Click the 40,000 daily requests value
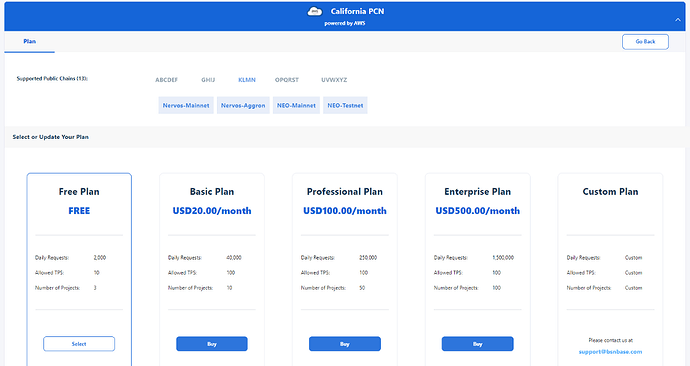The height and width of the screenshot is (366, 690). tap(234, 258)
